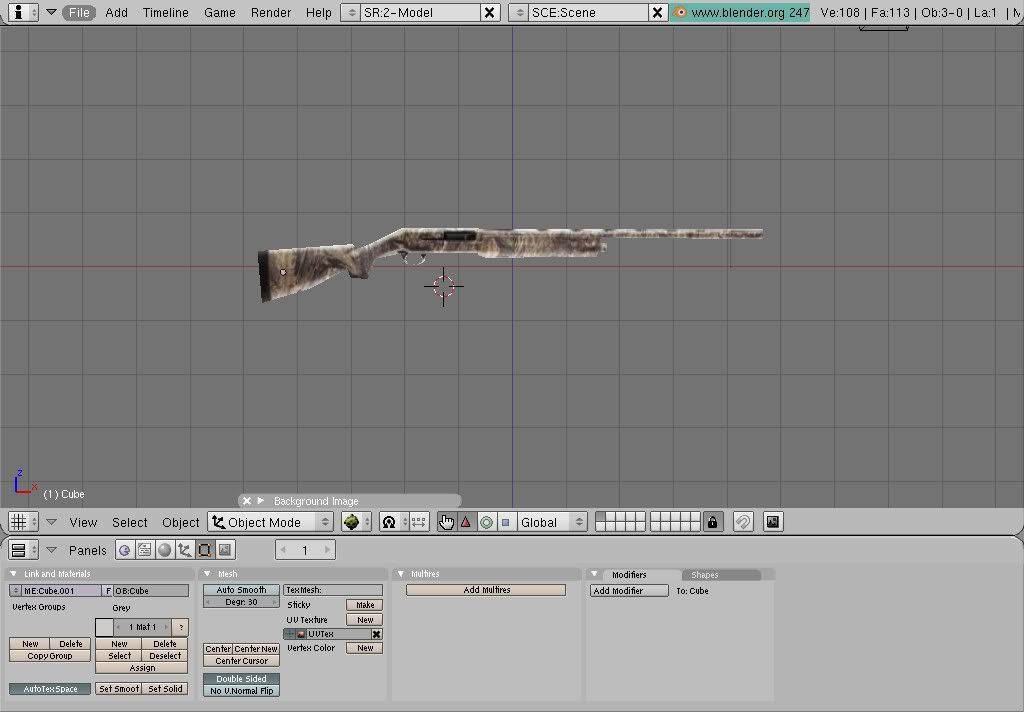The height and width of the screenshot is (712, 1024).
Task: Toggle the Auto Smooth button
Action: point(241,590)
